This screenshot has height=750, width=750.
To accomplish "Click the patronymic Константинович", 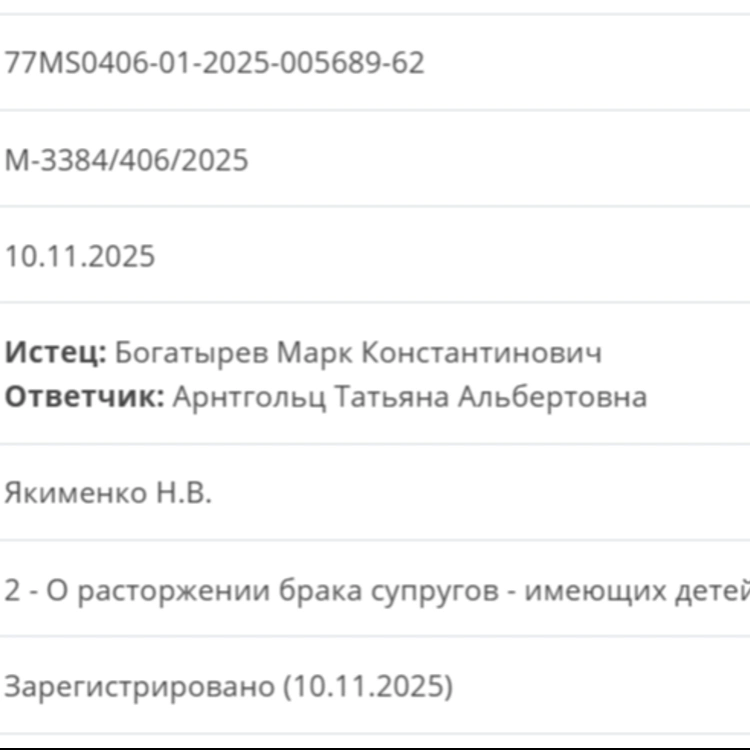I will click(480, 353).
